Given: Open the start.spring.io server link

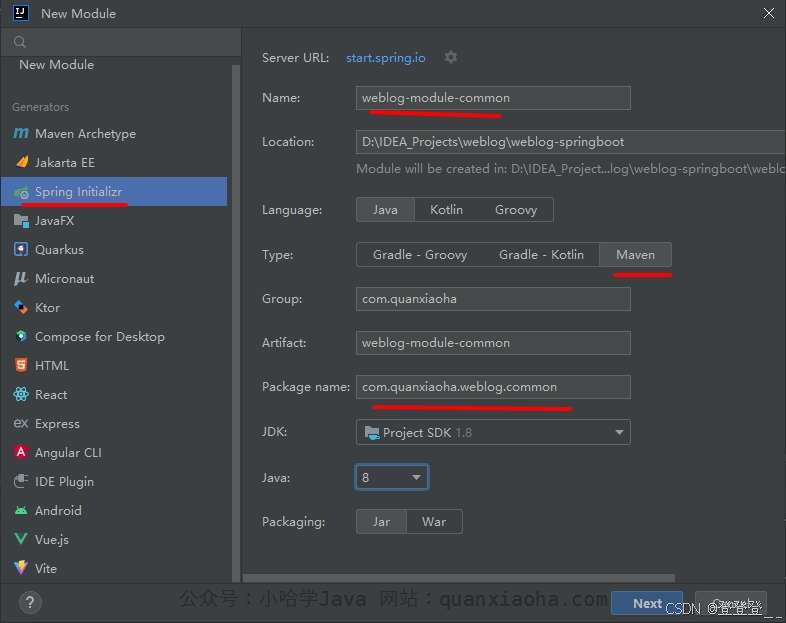Looking at the screenshot, I should (x=385, y=58).
